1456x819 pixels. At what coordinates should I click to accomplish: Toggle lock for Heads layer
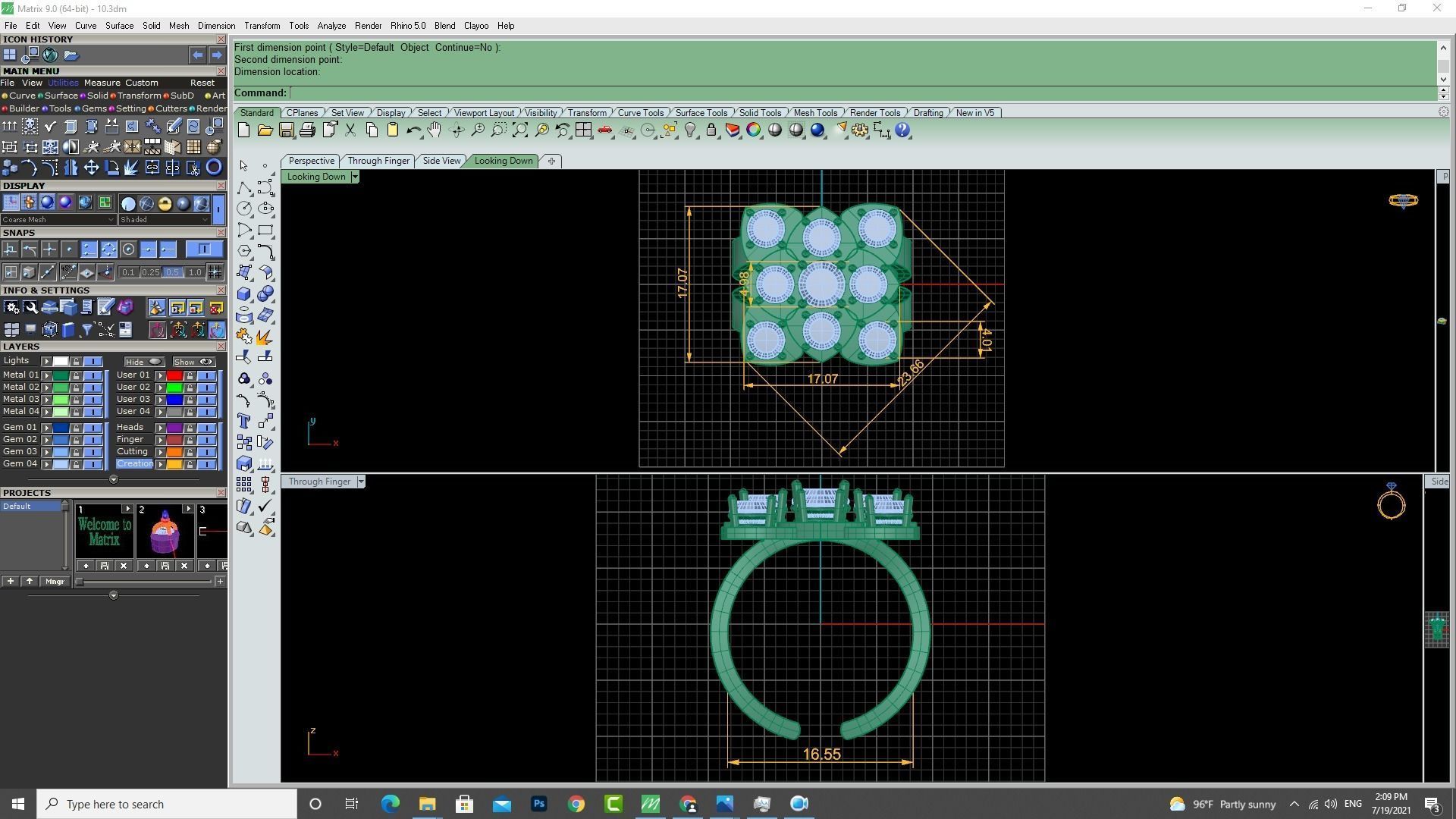pos(190,428)
